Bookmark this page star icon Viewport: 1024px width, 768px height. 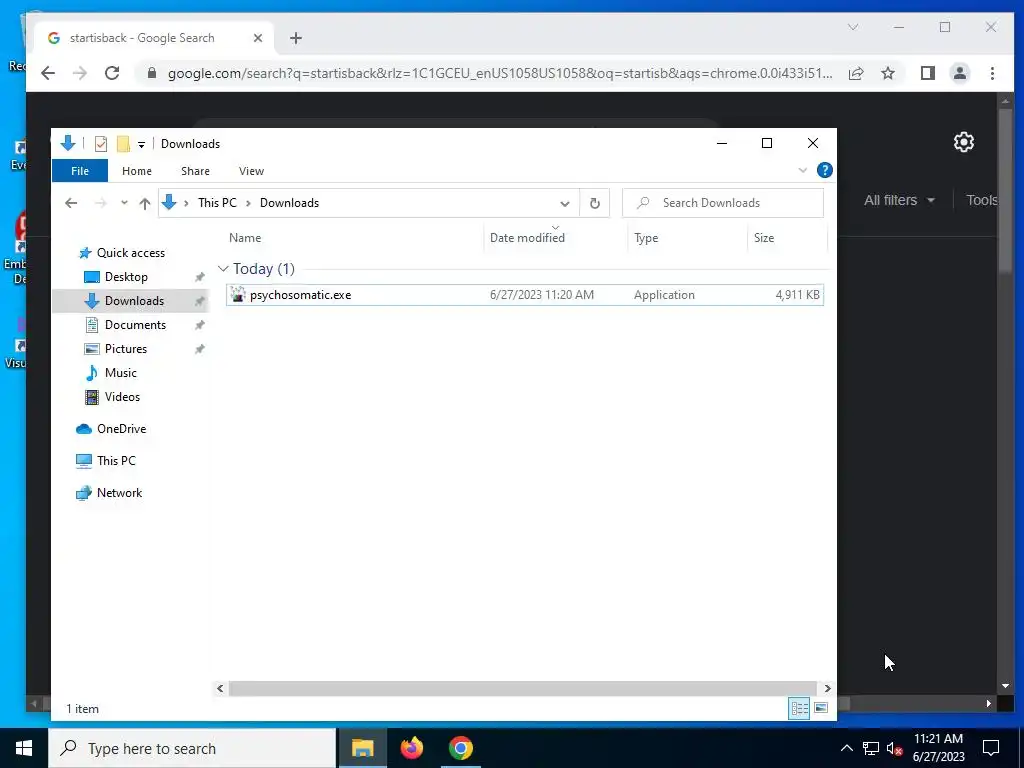tap(888, 73)
